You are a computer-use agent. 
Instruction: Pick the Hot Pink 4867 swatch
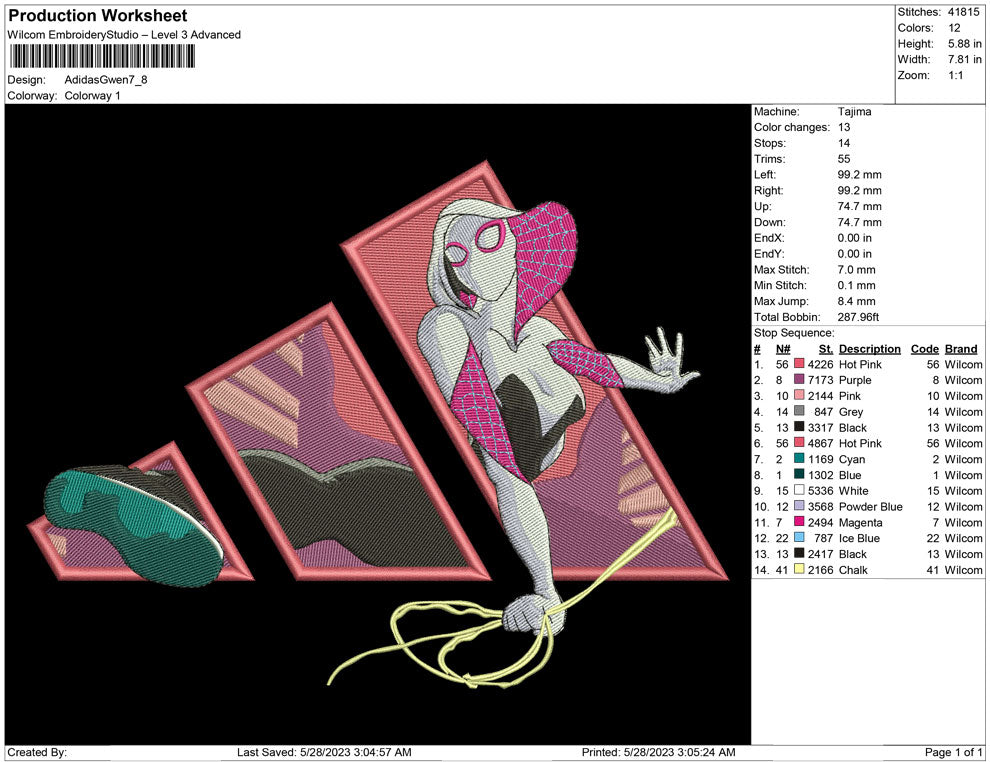(799, 443)
